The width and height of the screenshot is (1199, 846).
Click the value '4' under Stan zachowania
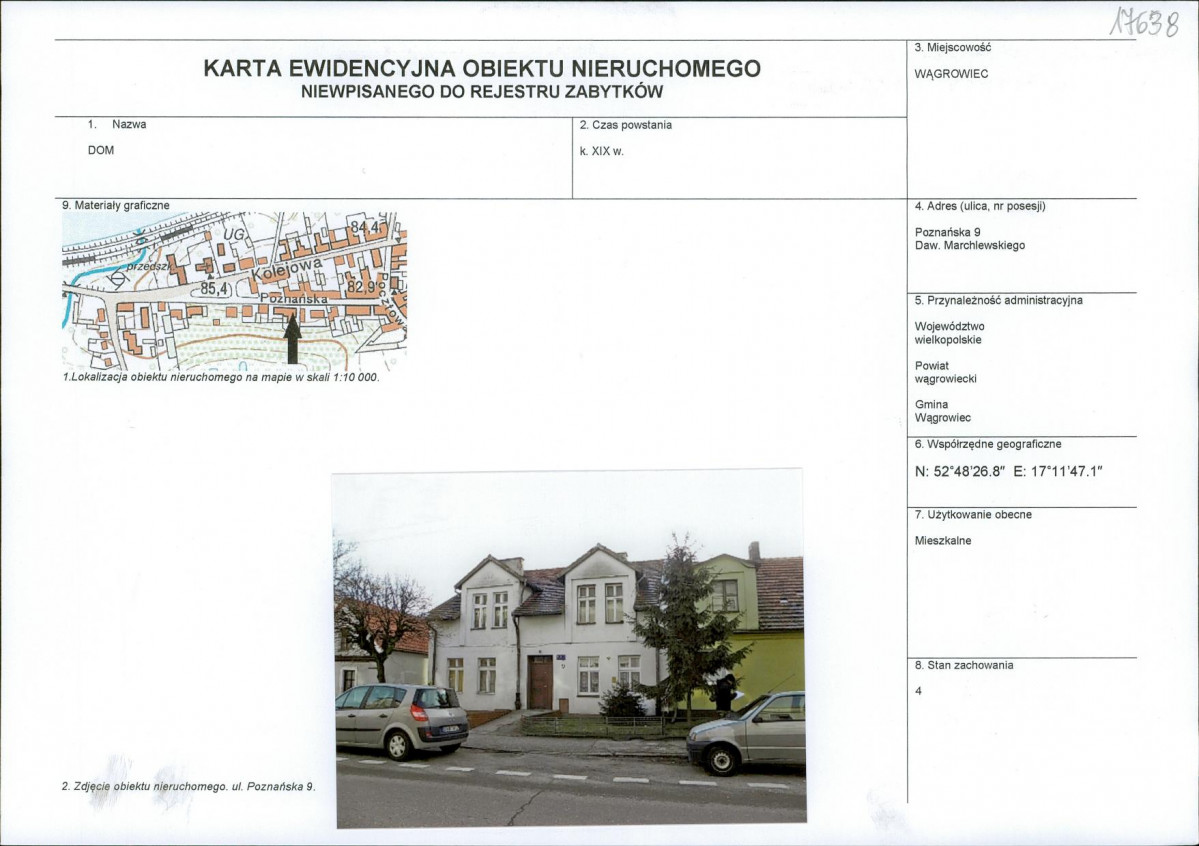point(918,691)
